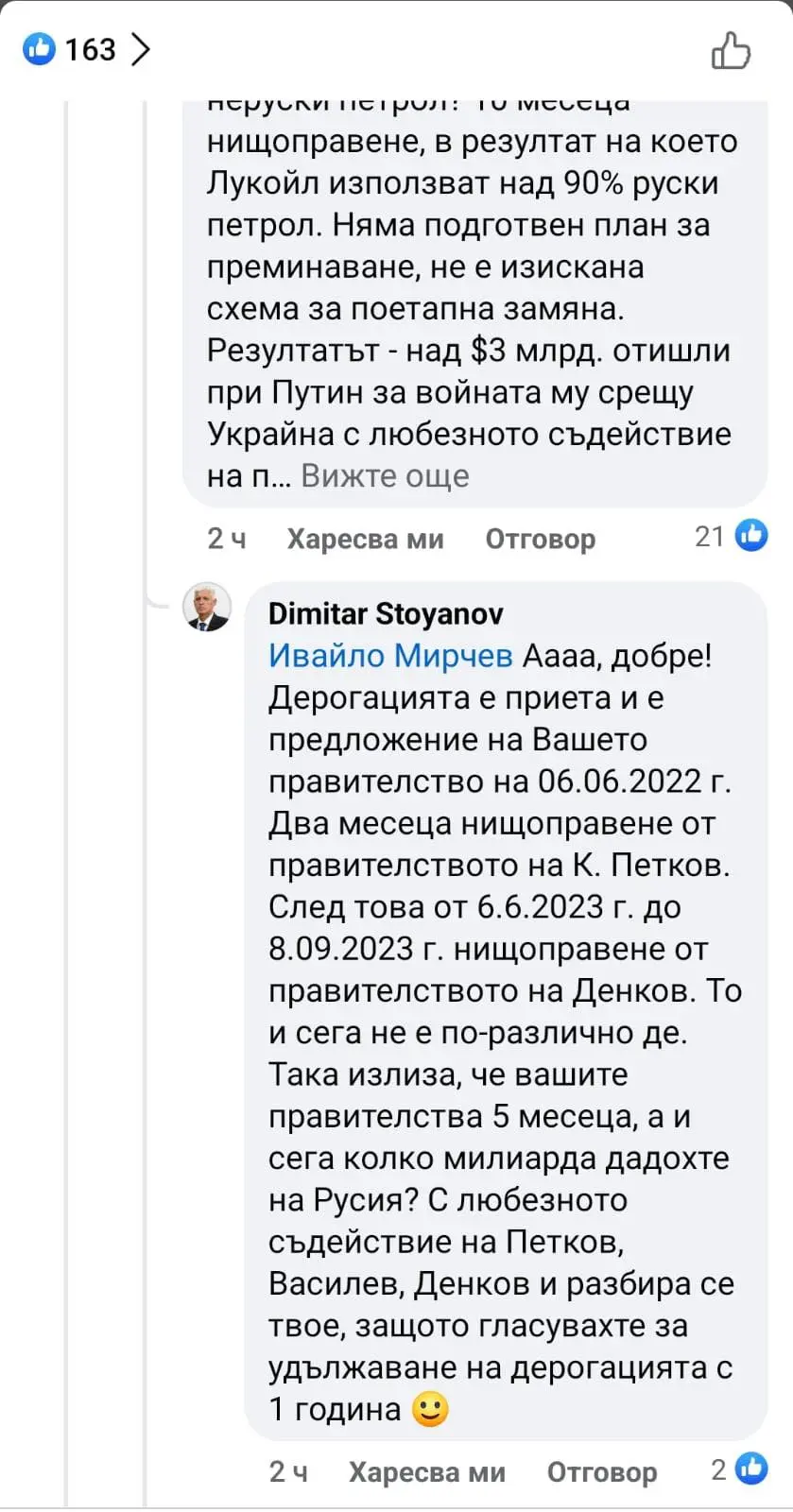
Task: Open the Dimitar Stoyanov profile name link
Action: tap(386, 613)
